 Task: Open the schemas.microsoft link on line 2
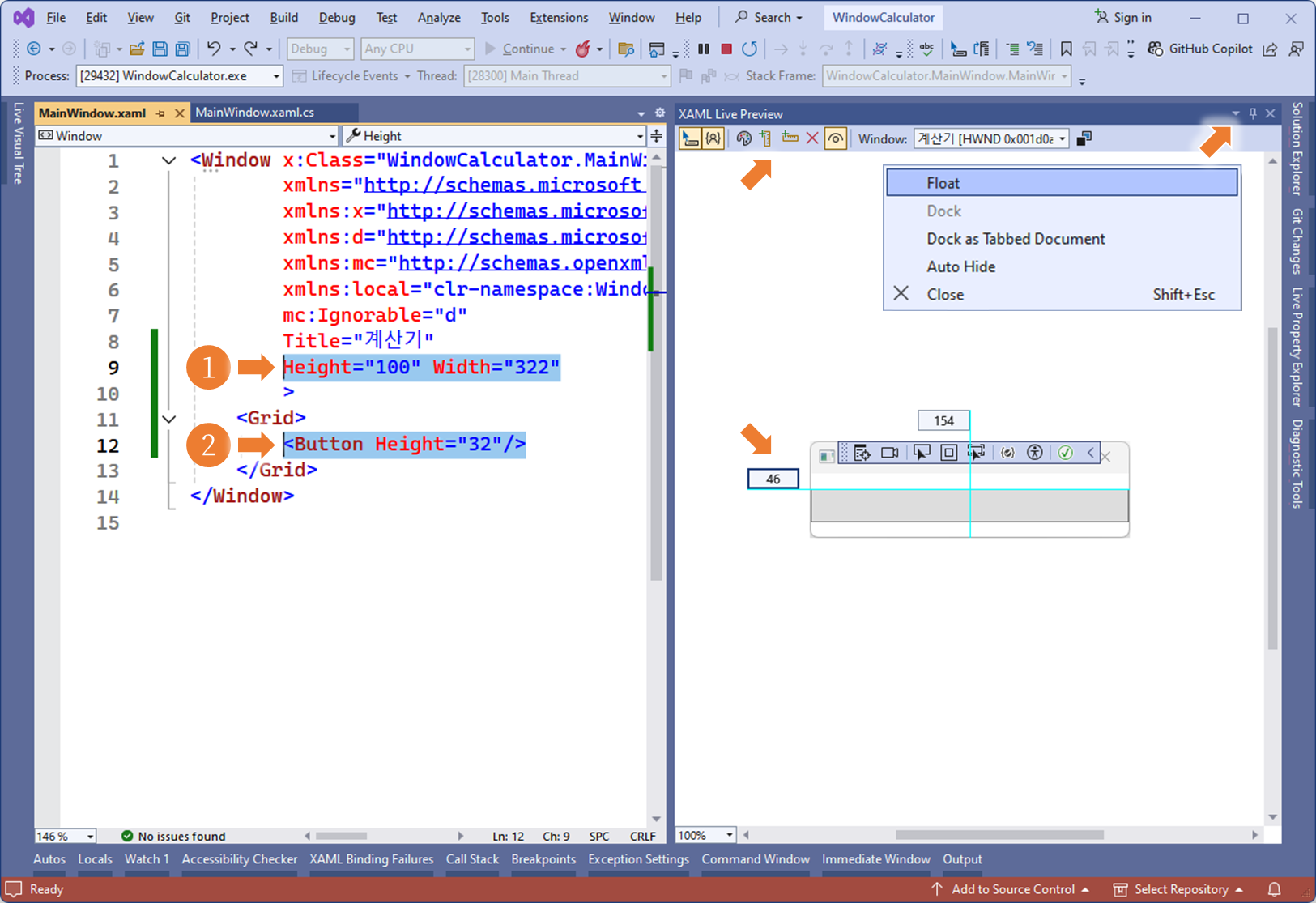click(x=504, y=185)
